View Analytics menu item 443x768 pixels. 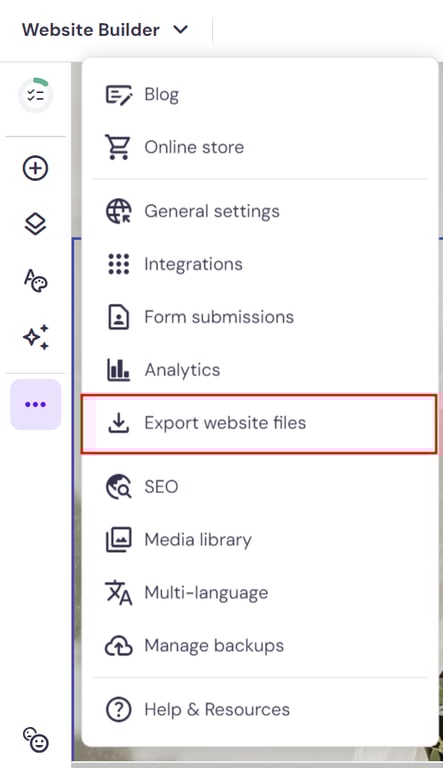pos(182,370)
